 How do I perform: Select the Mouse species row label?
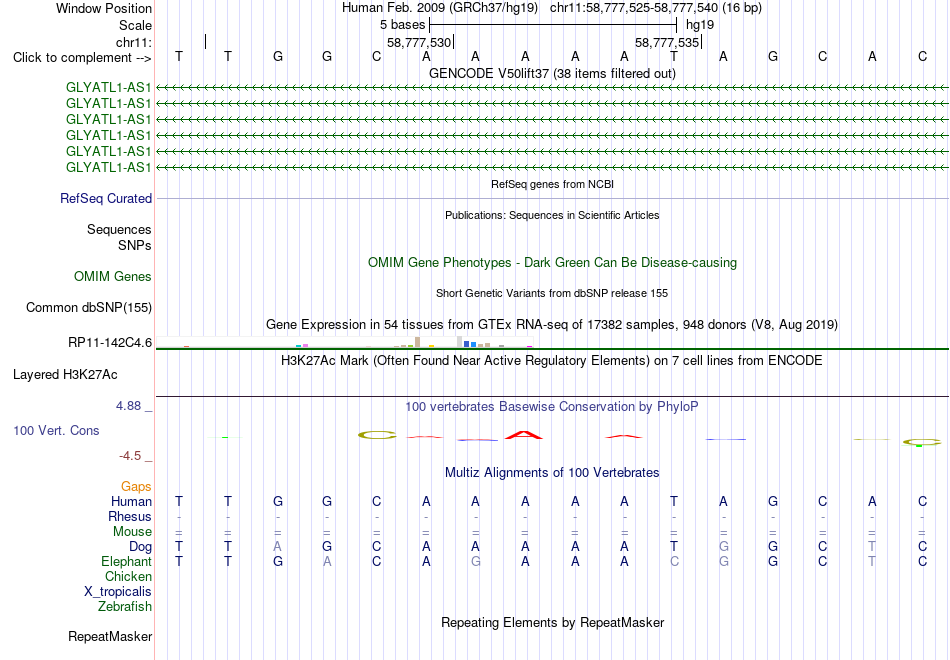(x=132, y=532)
